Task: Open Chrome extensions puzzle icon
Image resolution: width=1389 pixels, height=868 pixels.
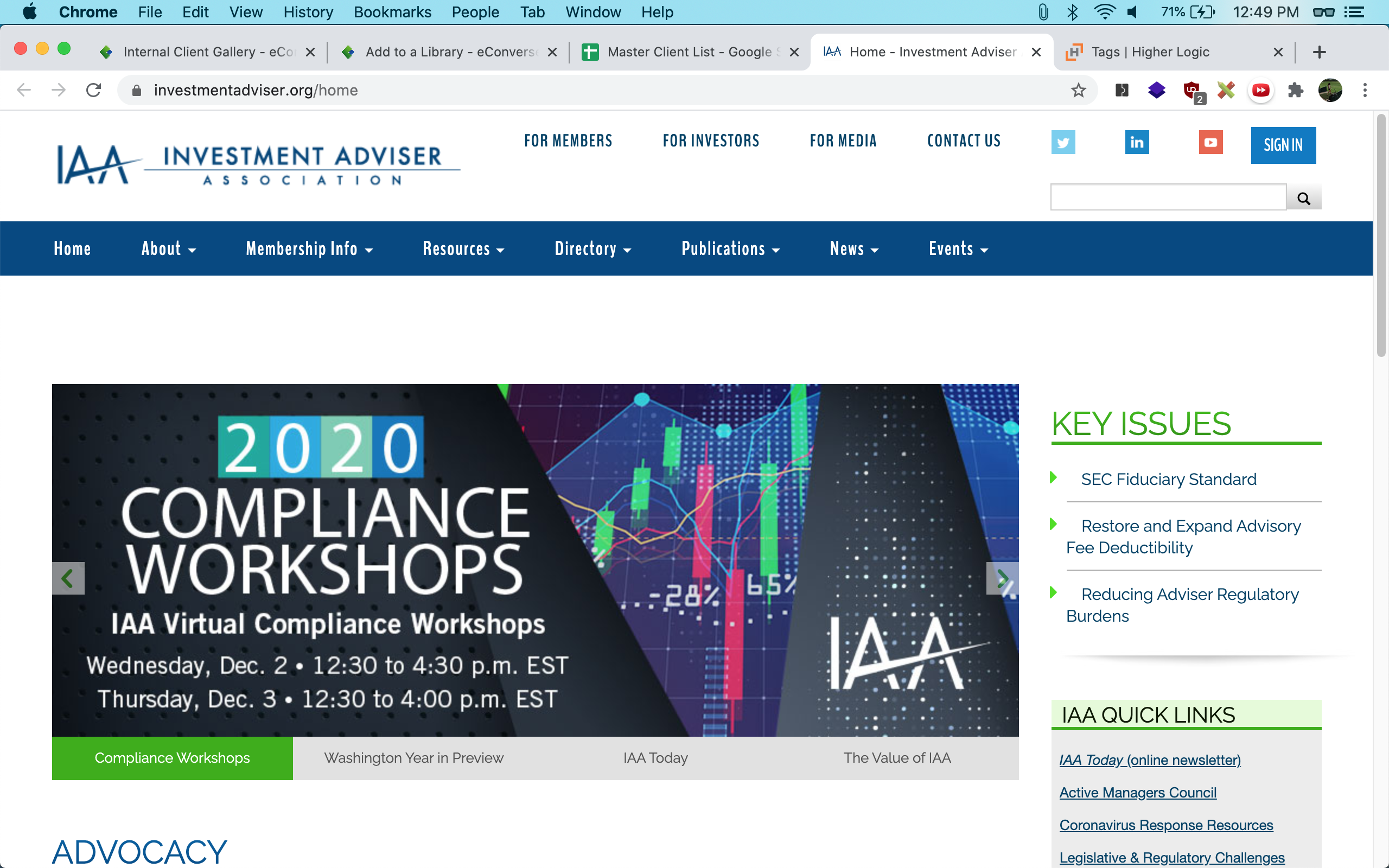Action: 1296,90
